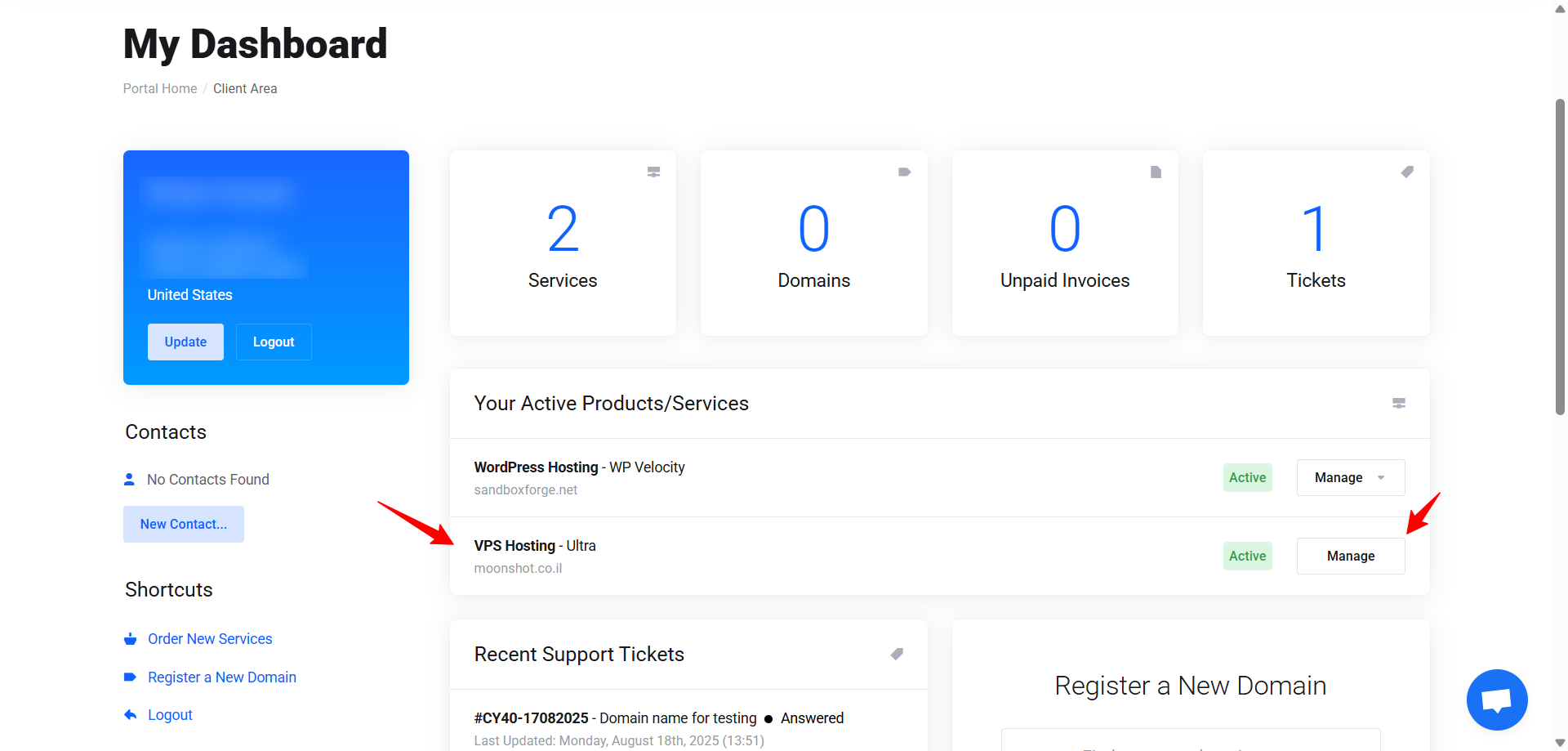
Task: Open the 1 Tickets summary card
Action: 1316,243
